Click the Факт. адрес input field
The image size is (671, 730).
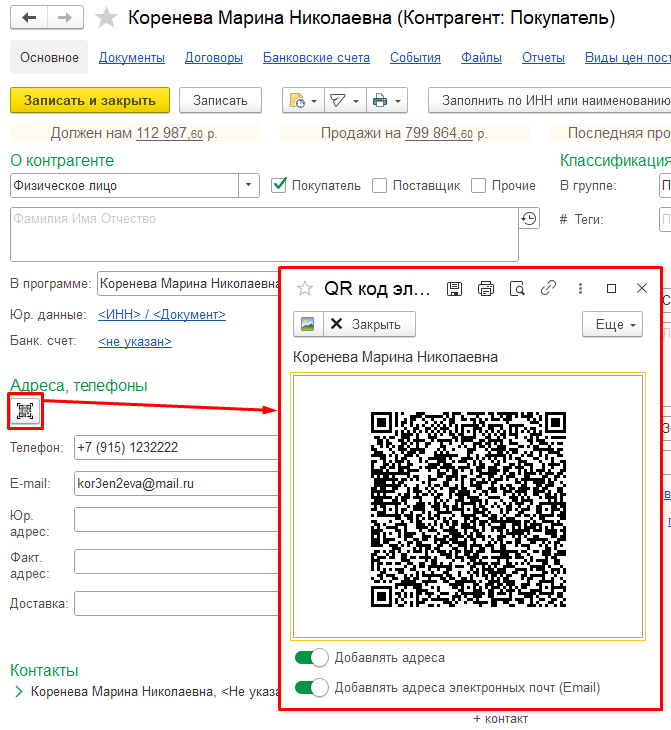[176, 561]
